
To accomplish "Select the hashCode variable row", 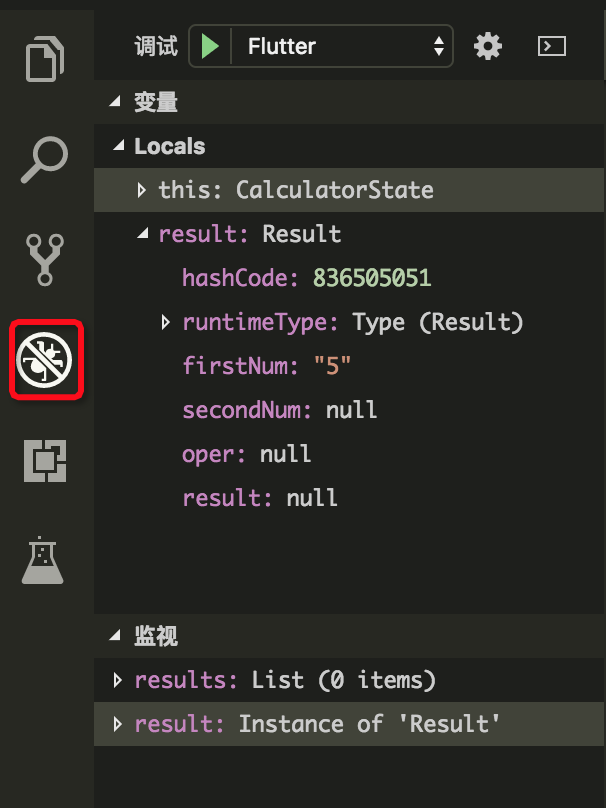I will (x=349, y=278).
